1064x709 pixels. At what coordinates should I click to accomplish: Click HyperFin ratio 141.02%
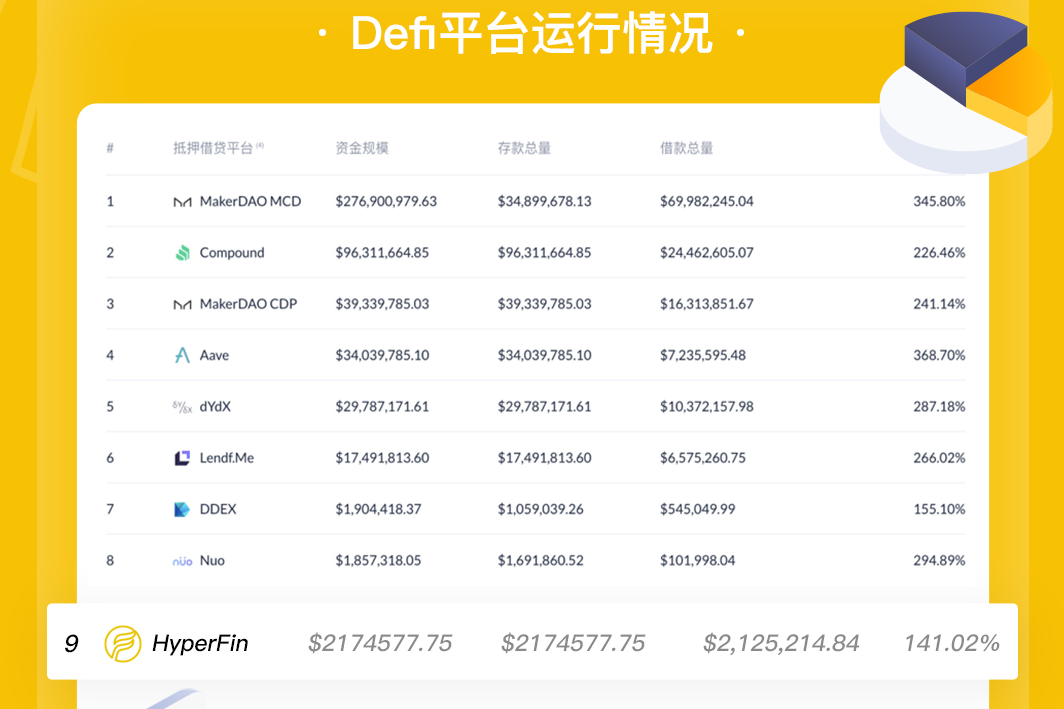951,643
